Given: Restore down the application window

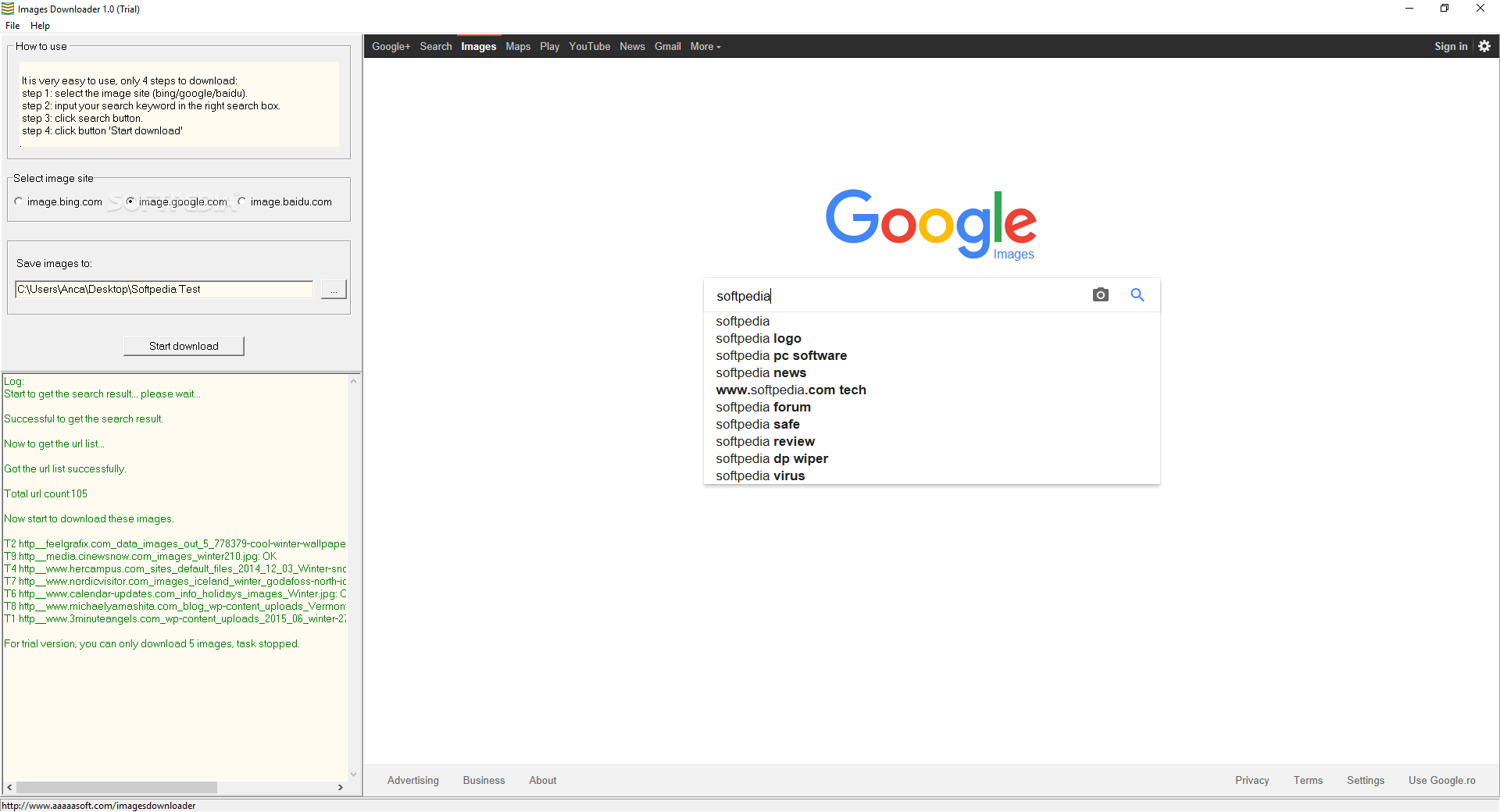Looking at the screenshot, I should point(1445,9).
